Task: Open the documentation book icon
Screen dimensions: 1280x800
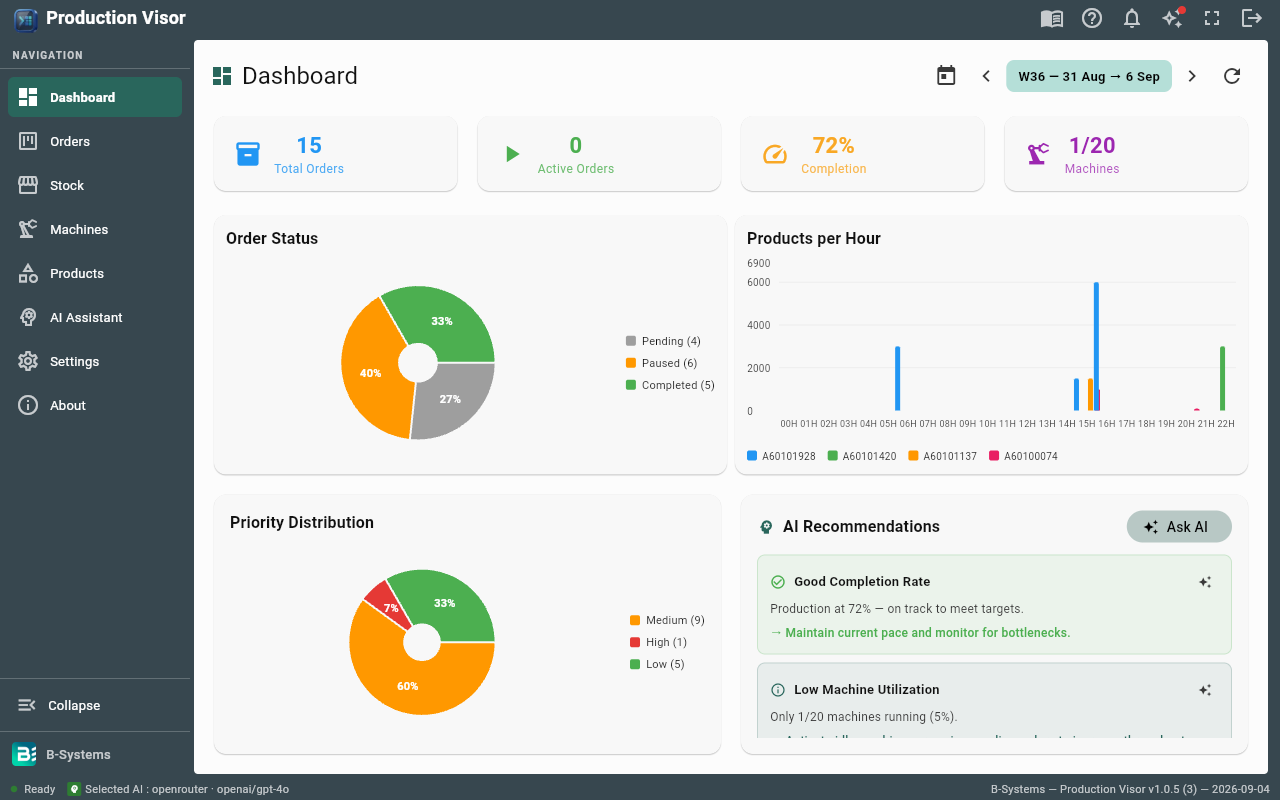Action: [x=1052, y=18]
